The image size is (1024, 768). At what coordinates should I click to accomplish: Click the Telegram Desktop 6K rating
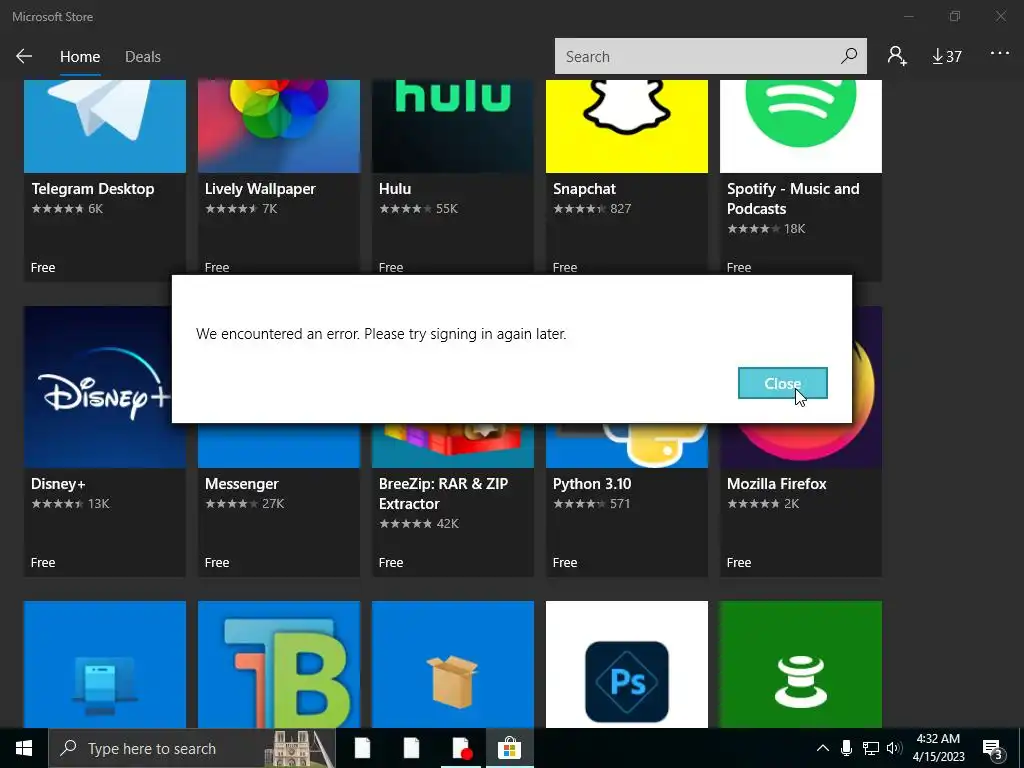(67, 209)
